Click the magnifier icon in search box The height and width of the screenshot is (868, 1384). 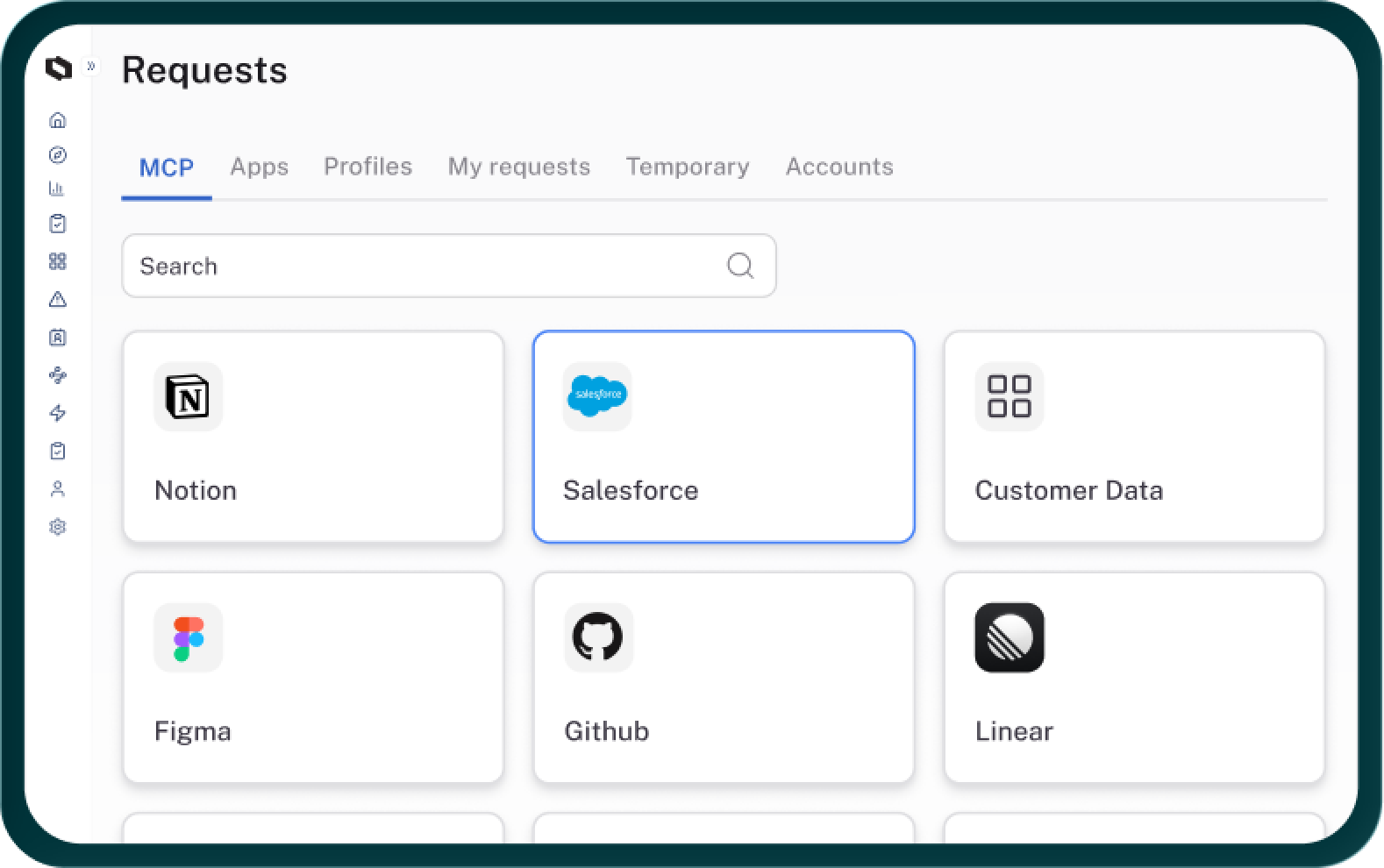coord(740,266)
